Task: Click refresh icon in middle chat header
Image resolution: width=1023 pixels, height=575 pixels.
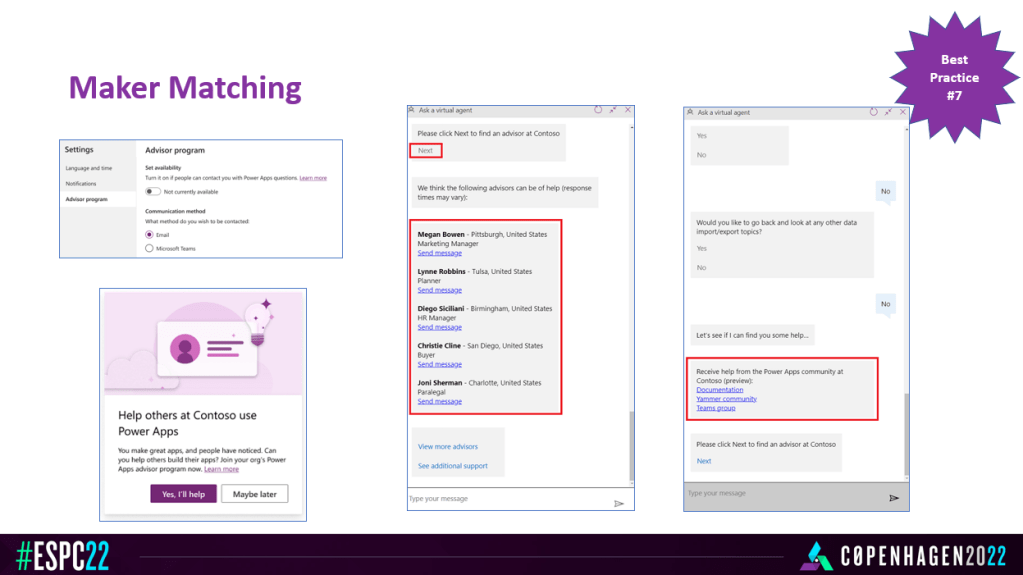Action: (597, 110)
